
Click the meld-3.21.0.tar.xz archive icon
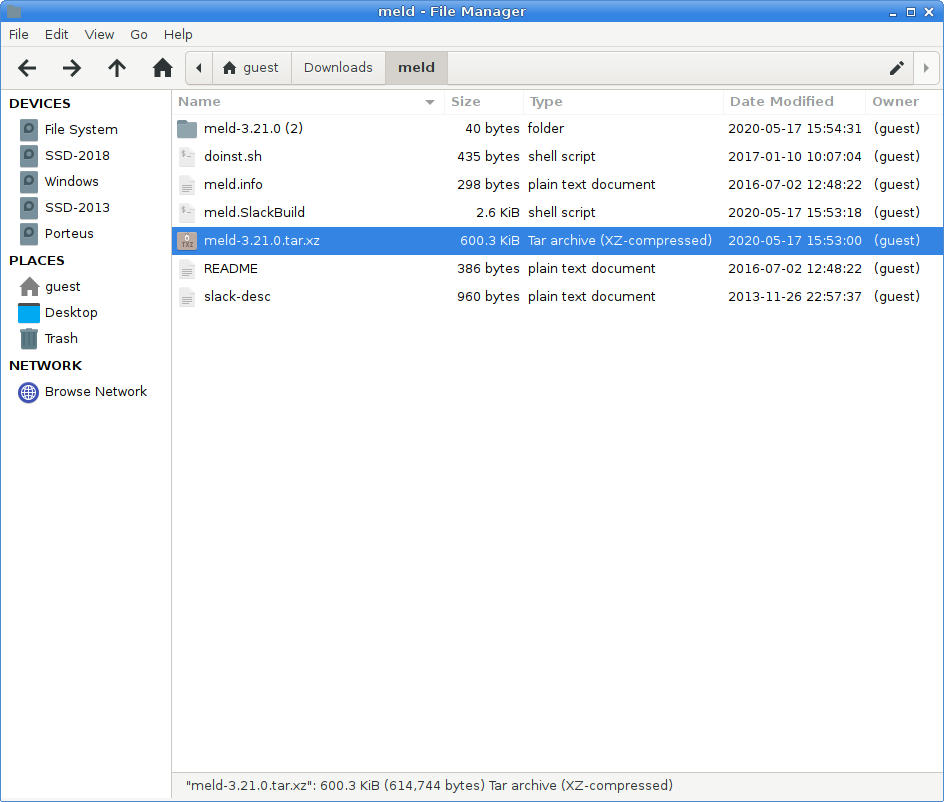point(187,241)
